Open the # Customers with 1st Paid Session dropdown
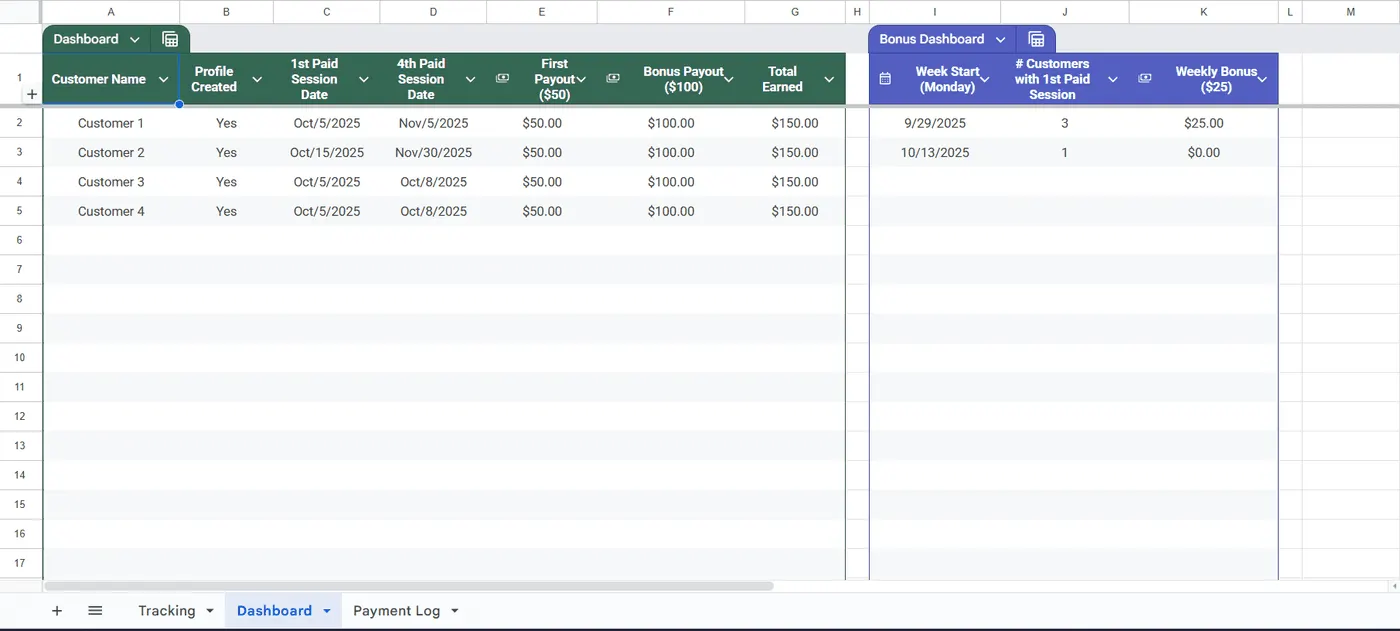The height and width of the screenshot is (631, 1400). [x=1113, y=79]
